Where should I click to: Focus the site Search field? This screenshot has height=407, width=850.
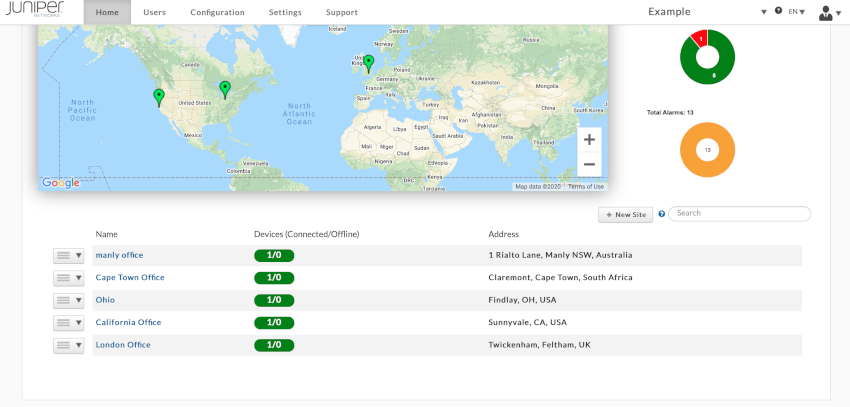739,214
